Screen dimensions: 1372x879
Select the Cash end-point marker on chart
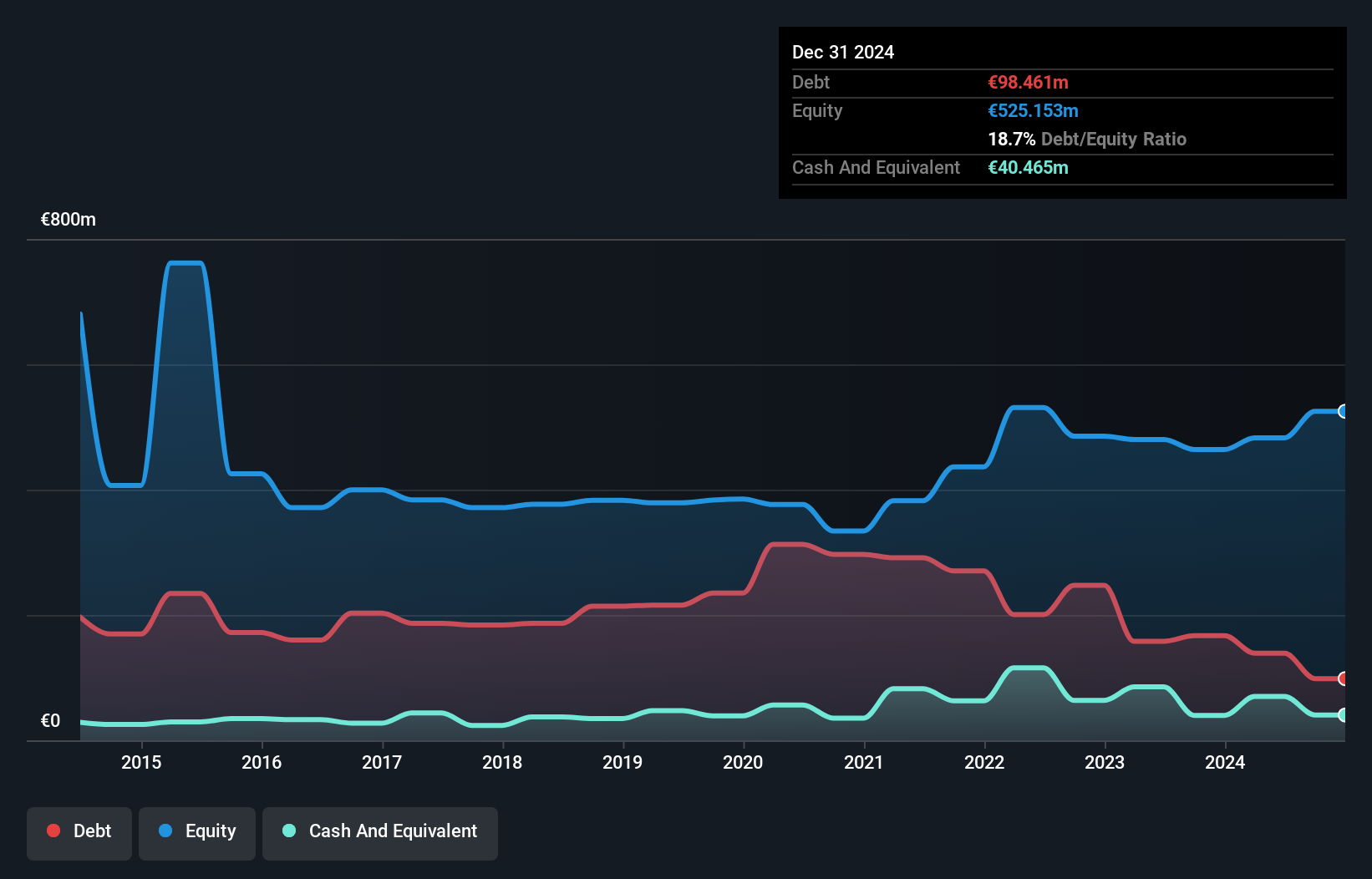coord(1343,715)
